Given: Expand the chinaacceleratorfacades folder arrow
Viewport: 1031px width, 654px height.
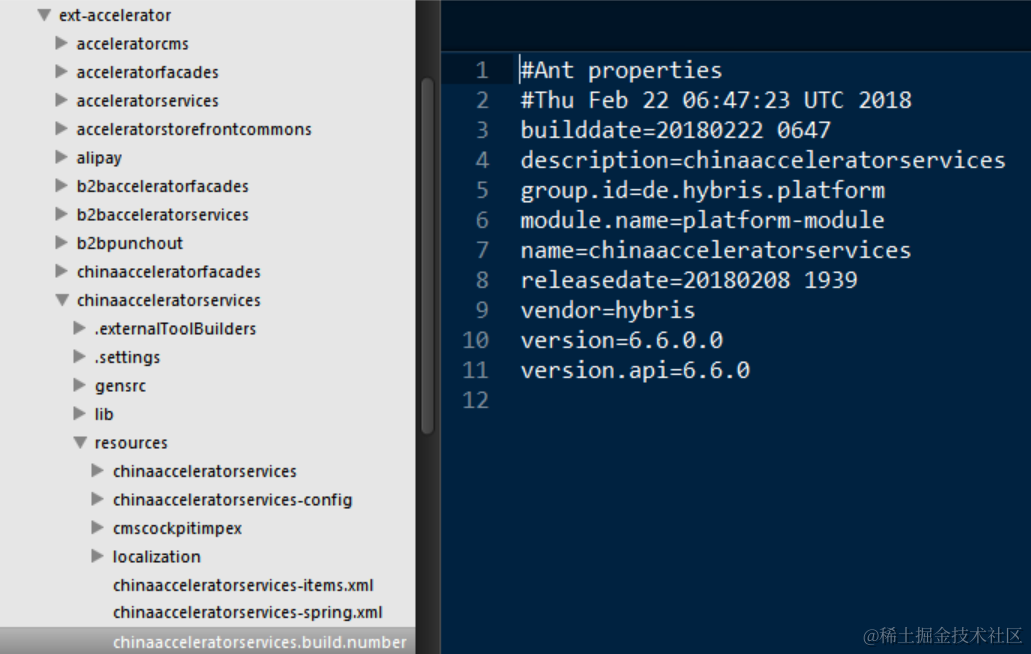Looking at the screenshot, I should [61, 271].
